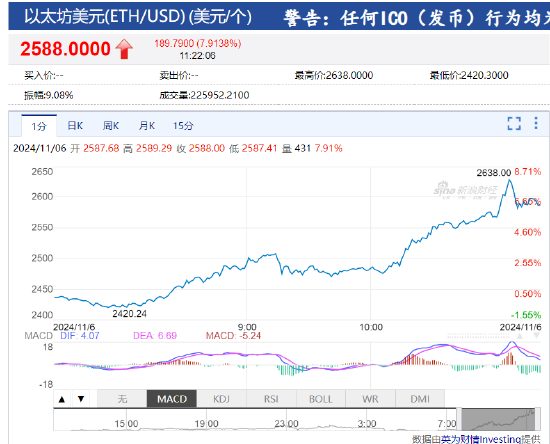Click the red up-arrow price icon
This screenshot has width=550, height=444.
(x=124, y=49)
